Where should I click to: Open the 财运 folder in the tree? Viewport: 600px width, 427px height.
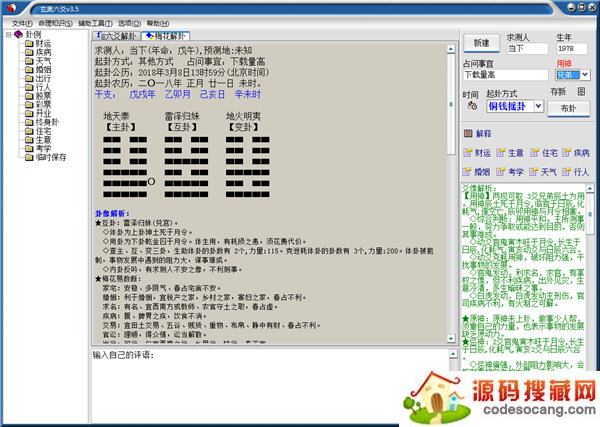38,43
